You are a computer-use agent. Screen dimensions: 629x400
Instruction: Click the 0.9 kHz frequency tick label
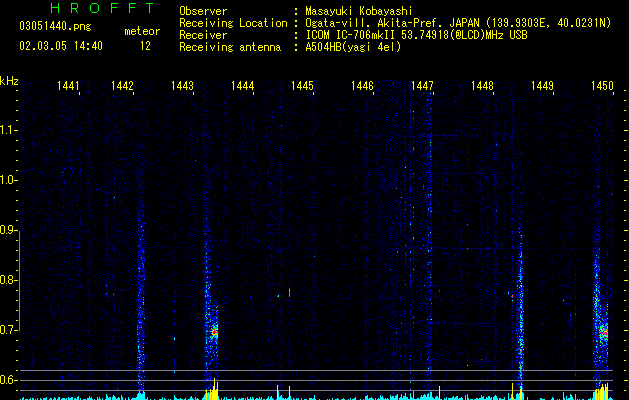click(x=8, y=230)
